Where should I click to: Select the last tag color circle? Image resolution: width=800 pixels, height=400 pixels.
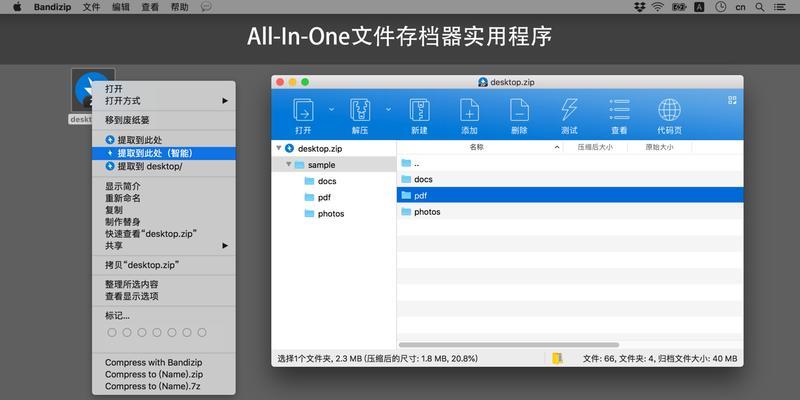coord(202,333)
